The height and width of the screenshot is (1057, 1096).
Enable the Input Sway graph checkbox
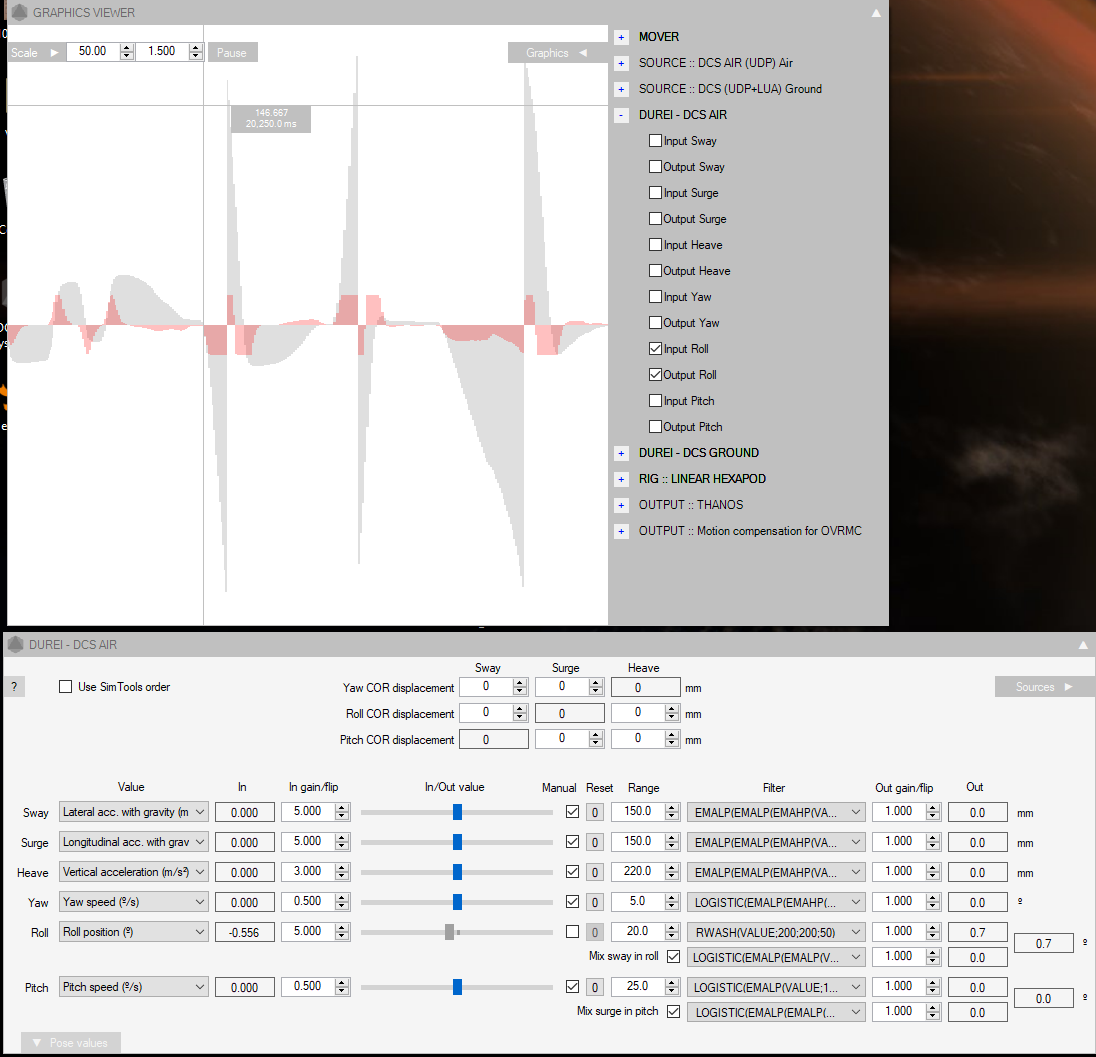(x=655, y=141)
